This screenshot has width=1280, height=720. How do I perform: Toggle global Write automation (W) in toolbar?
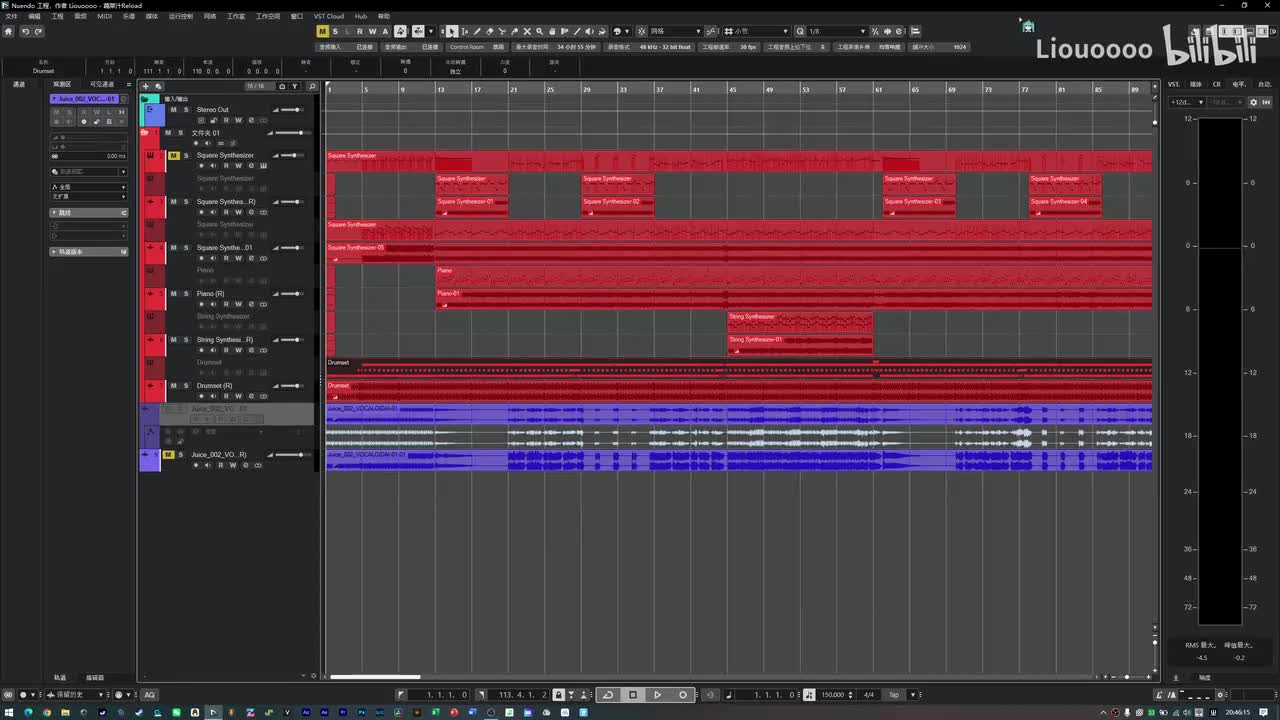372,31
